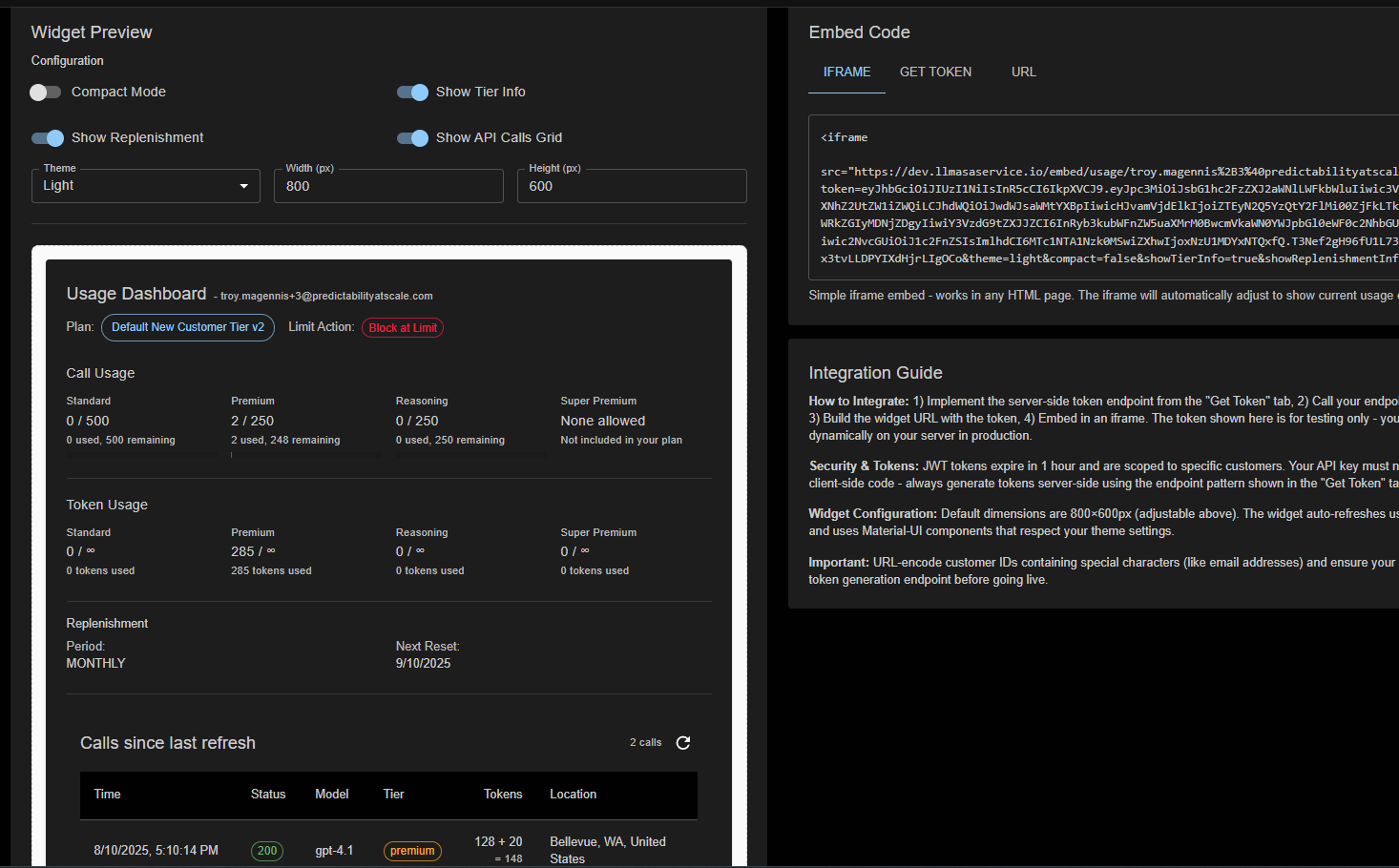This screenshot has width=1399, height=868.
Task: Disable Show API Calls Grid toggle
Action: (x=412, y=138)
